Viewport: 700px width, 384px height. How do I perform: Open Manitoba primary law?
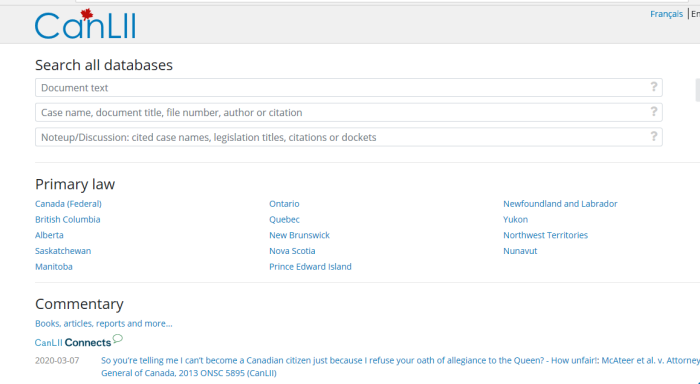click(x=54, y=267)
